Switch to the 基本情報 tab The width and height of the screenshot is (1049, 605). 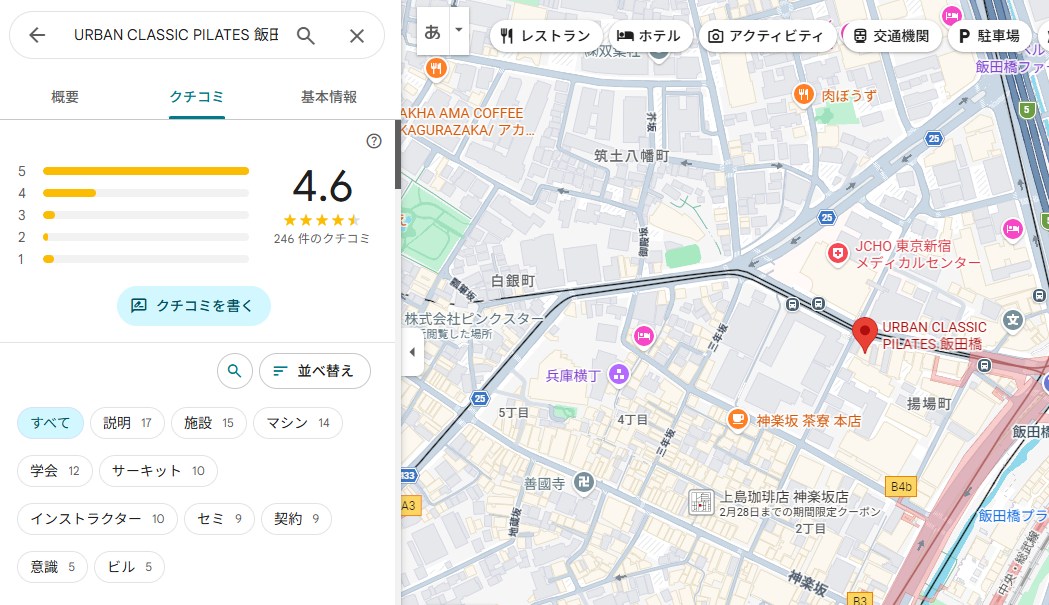[328, 97]
